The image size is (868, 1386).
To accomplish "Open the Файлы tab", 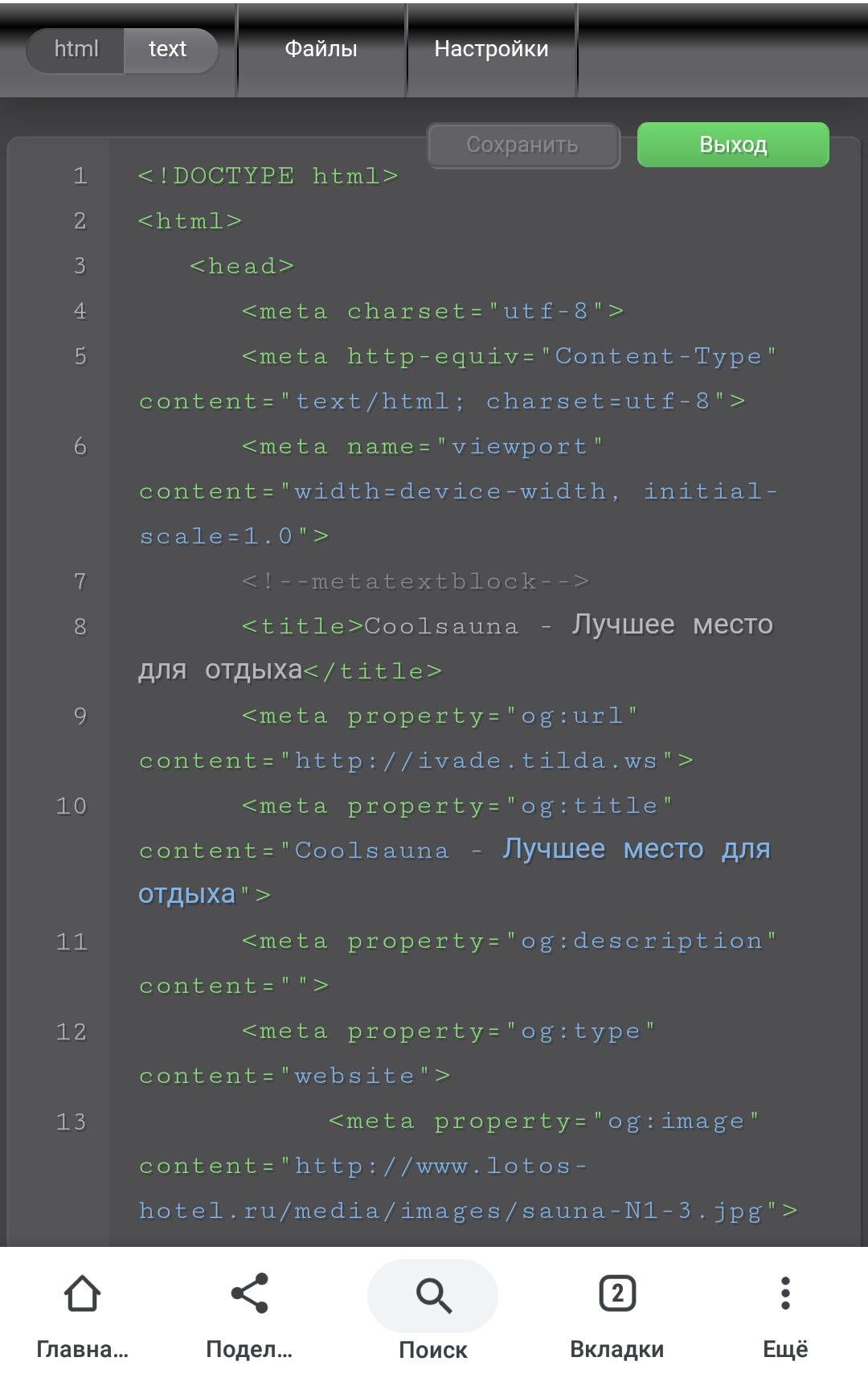I will tap(321, 50).
